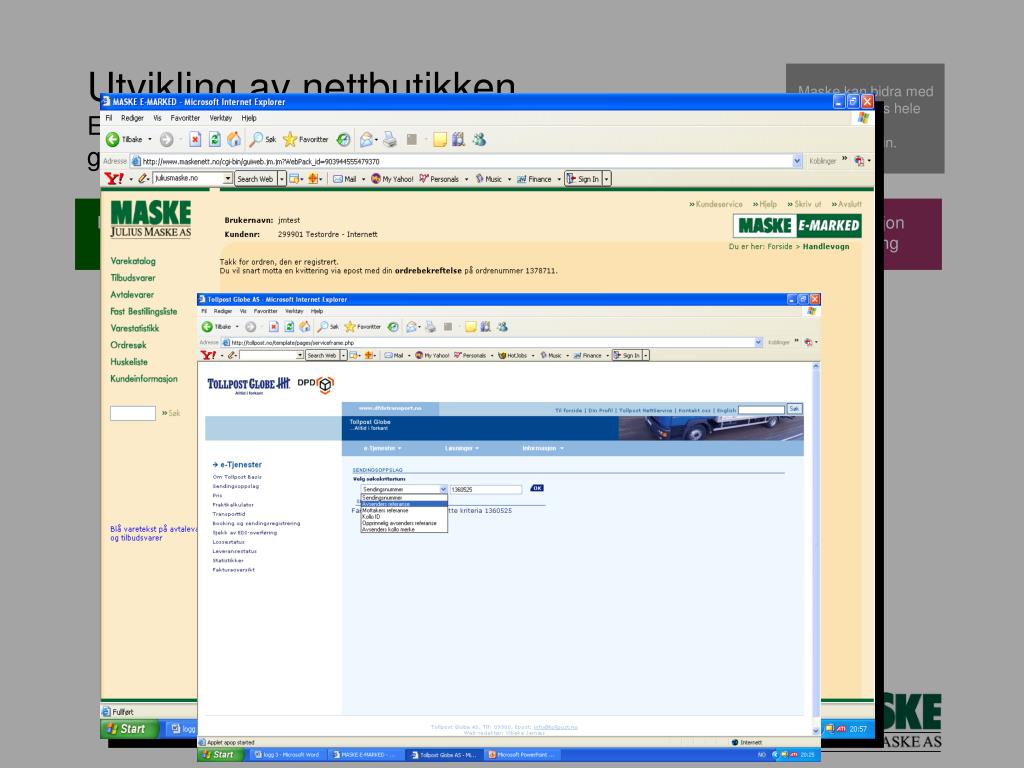
Task: Click Refresh icon in MASKE E-MARKED toolbar
Action: pyautogui.click(x=214, y=139)
